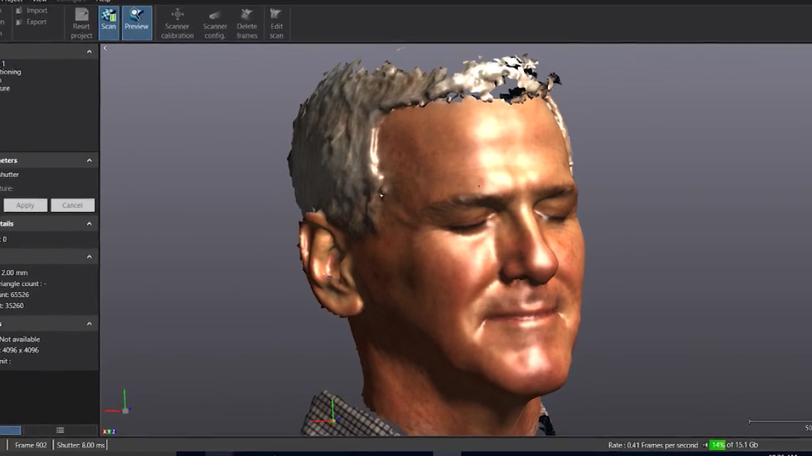Click the X axis view button
The width and height of the screenshot is (812, 456).
(x=105, y=432)
